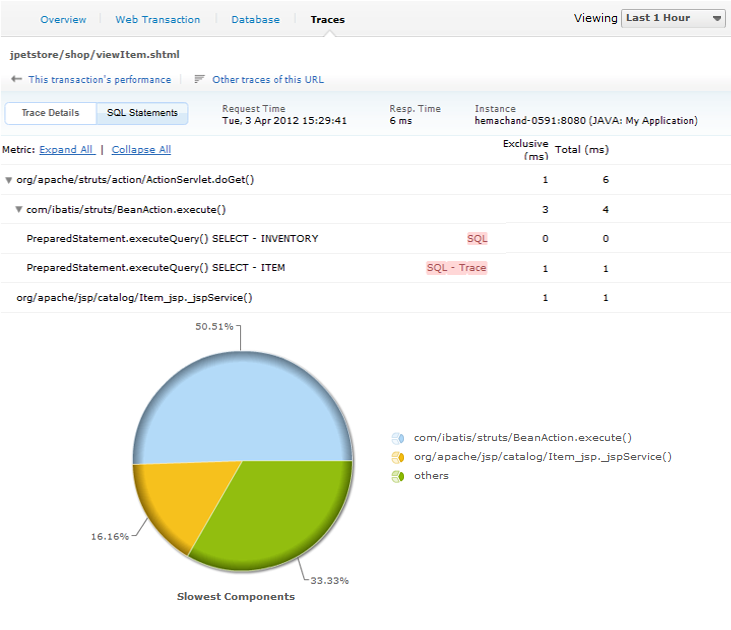Switch to the Overview tab

[x=63, y=20]
